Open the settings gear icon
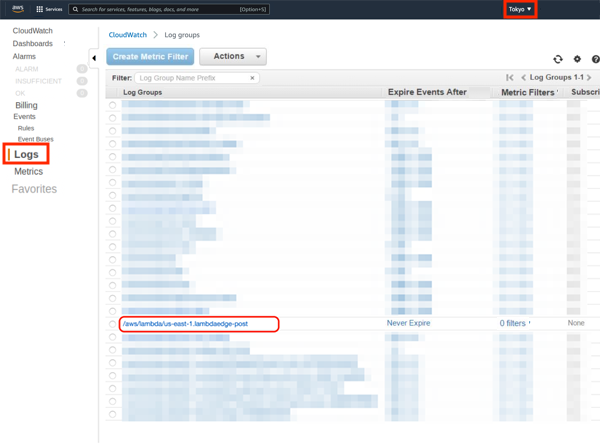The height and width of the screenshot is (445, 600). (577, 59)
